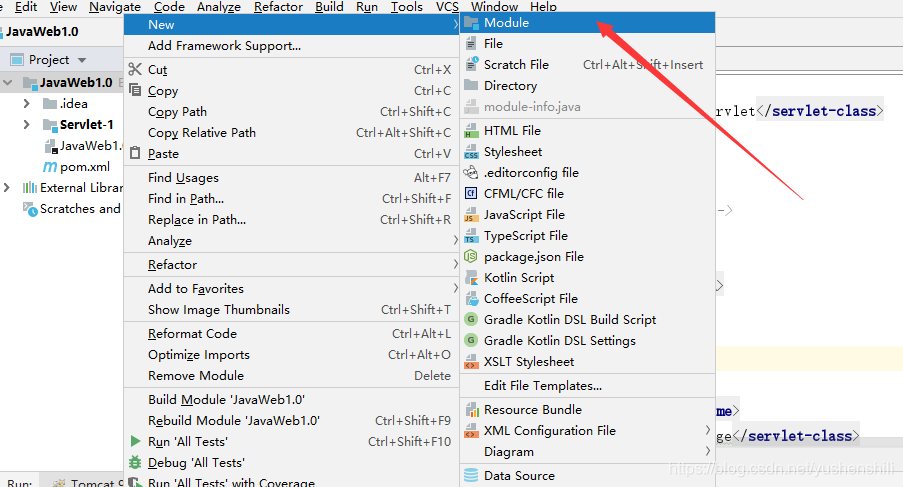Click the .editorconfig file icon
The width and height of the screenshot is (903, 487).
[x=471, y=173]
